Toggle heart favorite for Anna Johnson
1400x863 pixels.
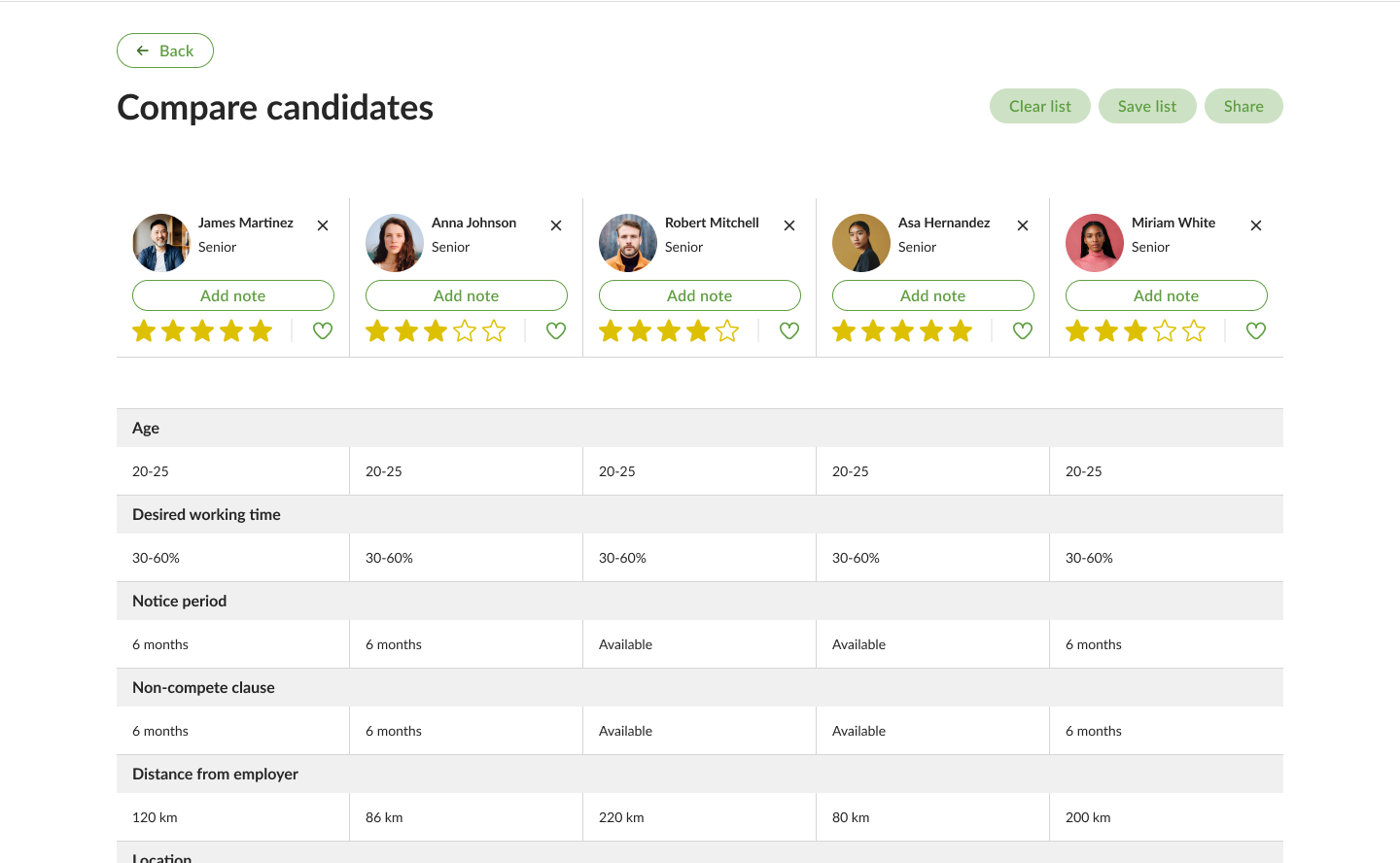pos(556,331)
